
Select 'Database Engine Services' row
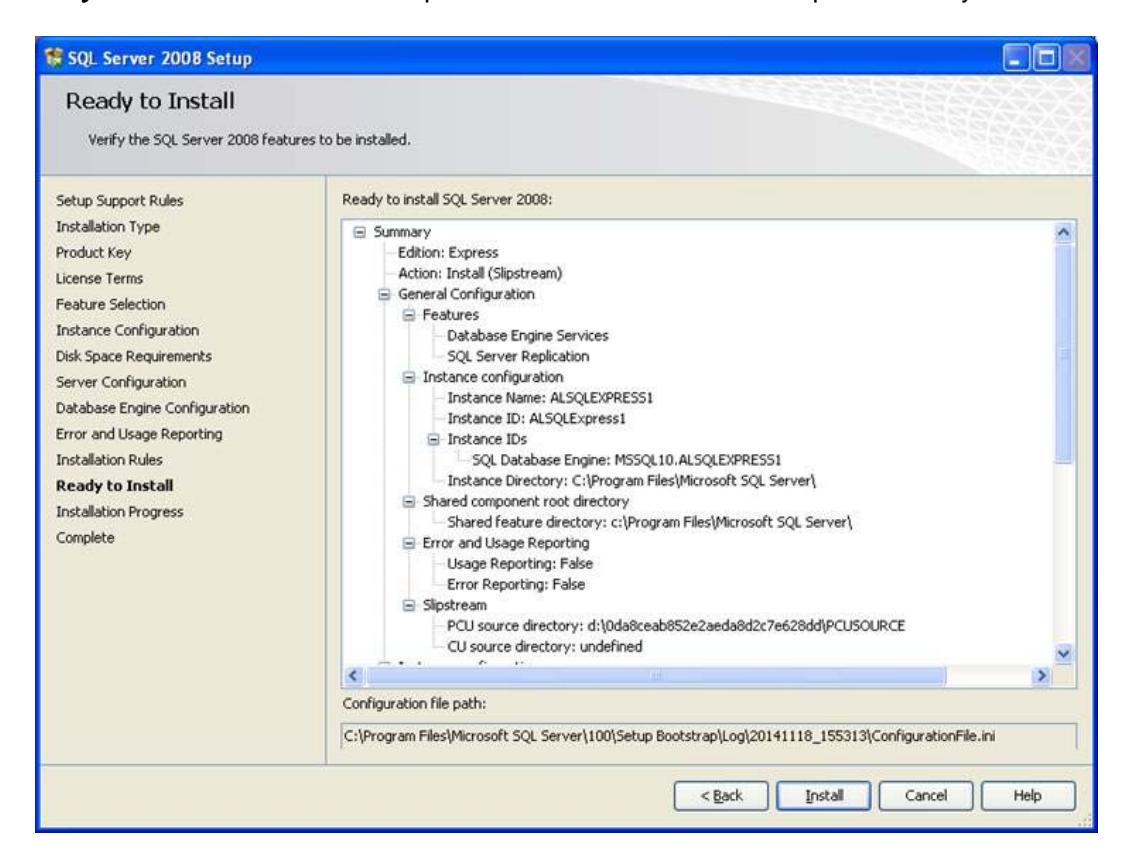(x=528, y=335)
